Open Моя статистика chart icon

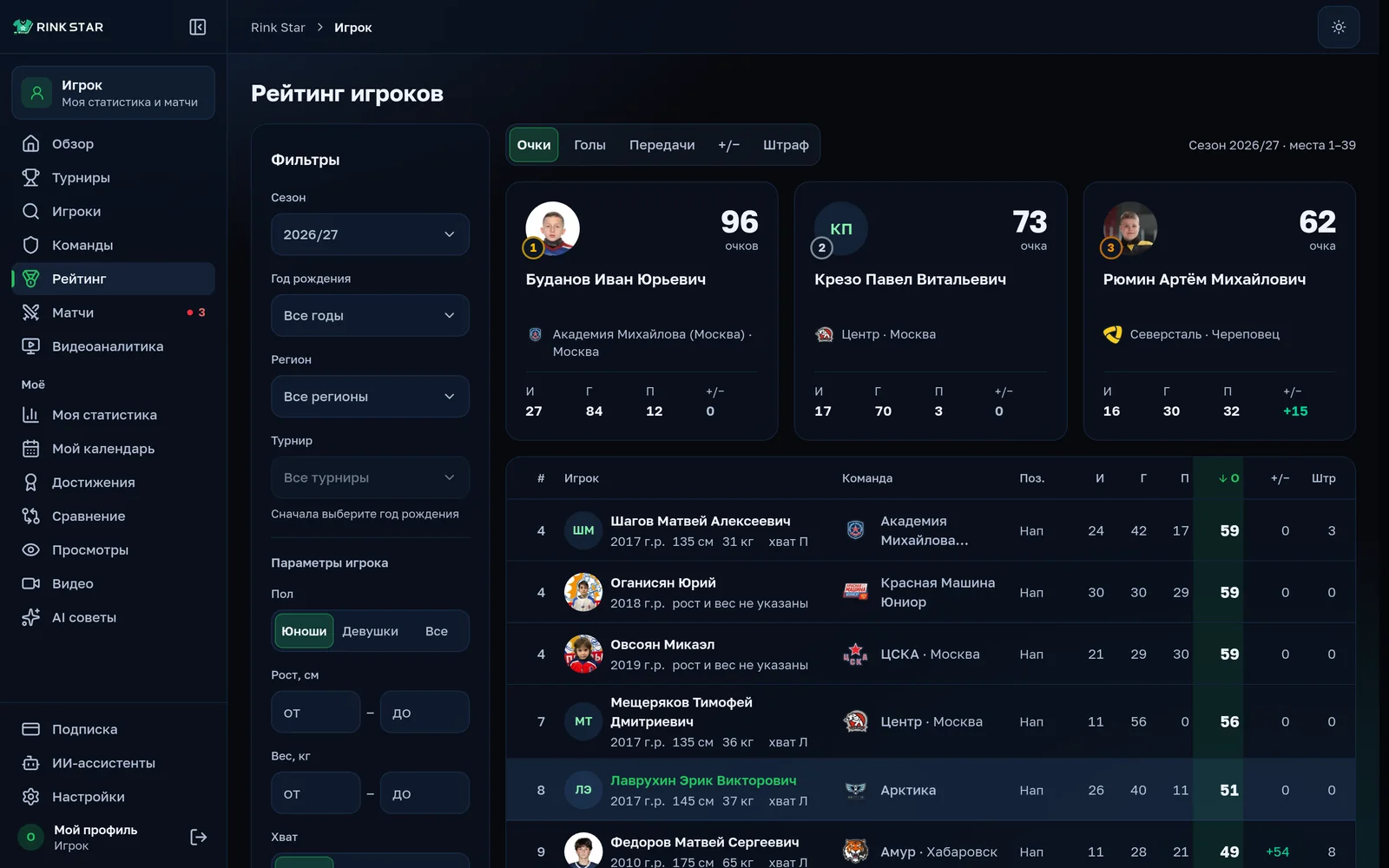click(30, 415)
